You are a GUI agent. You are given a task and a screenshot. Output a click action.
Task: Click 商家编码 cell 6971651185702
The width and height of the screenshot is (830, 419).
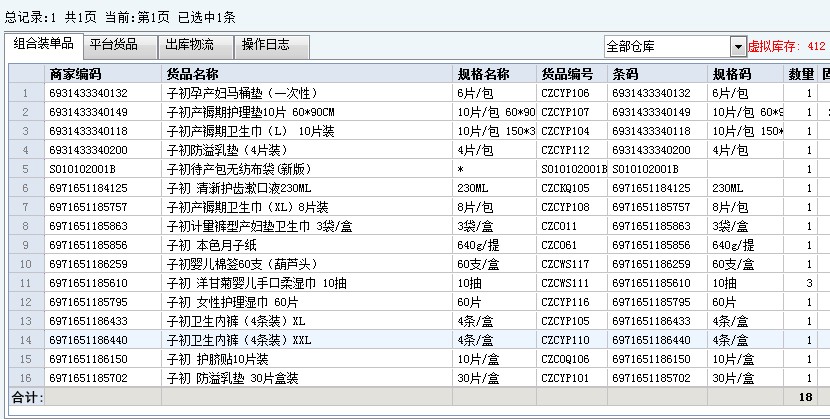(103, 378)
